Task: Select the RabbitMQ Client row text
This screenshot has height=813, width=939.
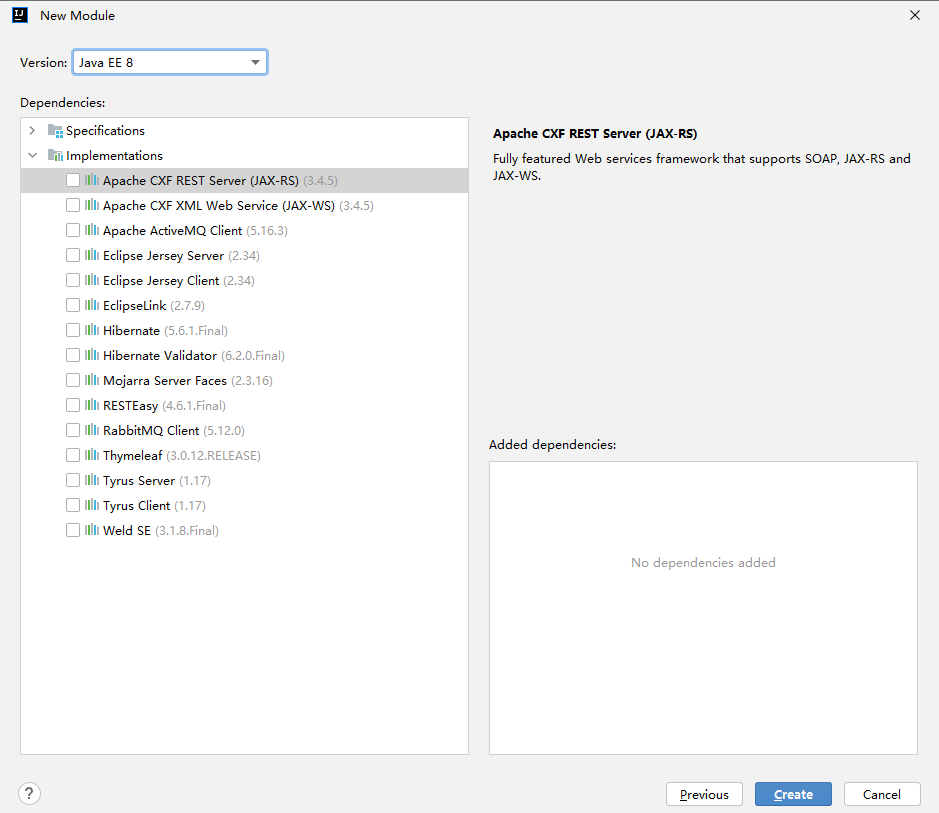Action: [x=174, y=431]
